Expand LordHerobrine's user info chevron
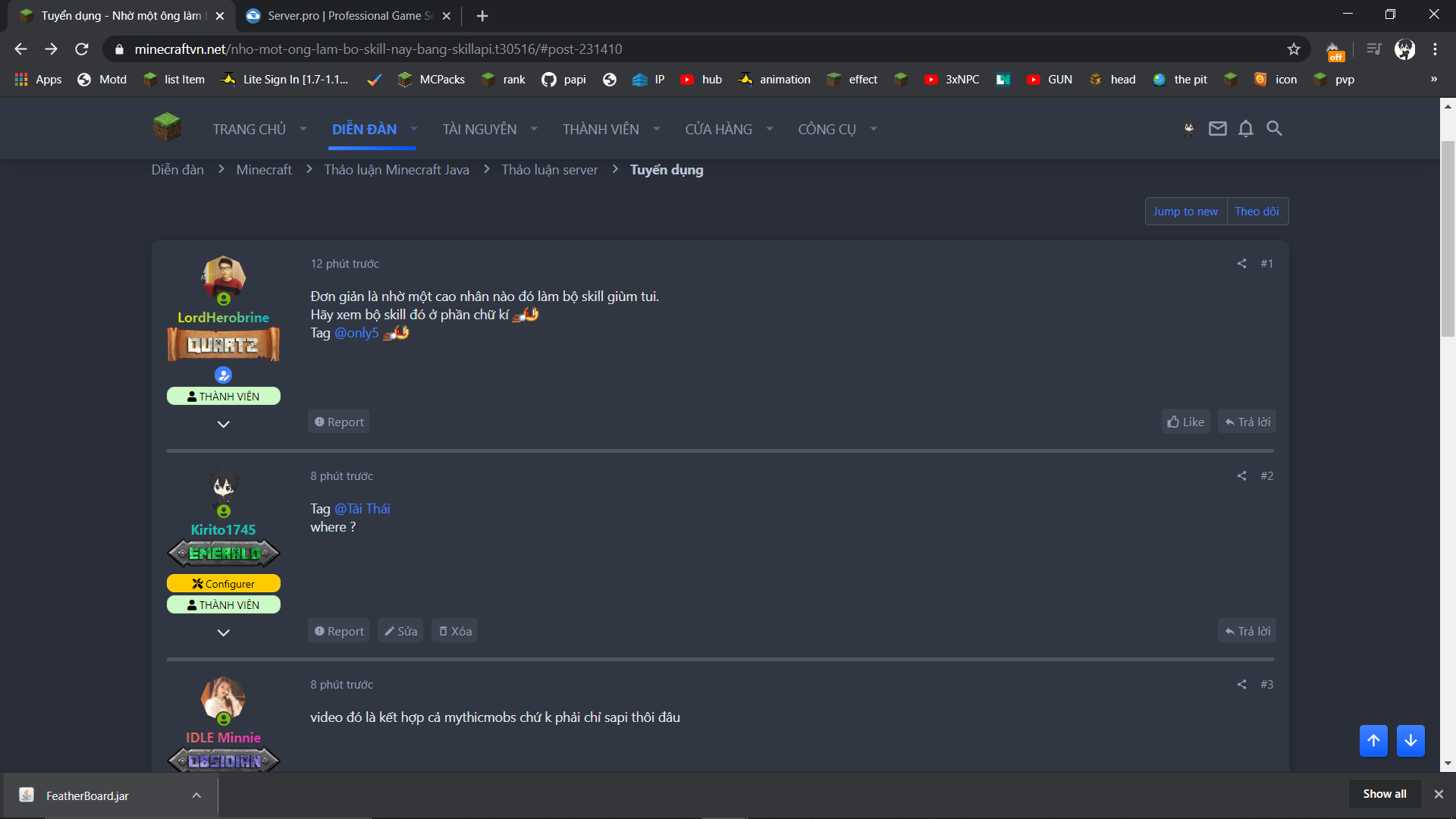Viewport: 1456px width, 819px height. (x=223, y=425)
